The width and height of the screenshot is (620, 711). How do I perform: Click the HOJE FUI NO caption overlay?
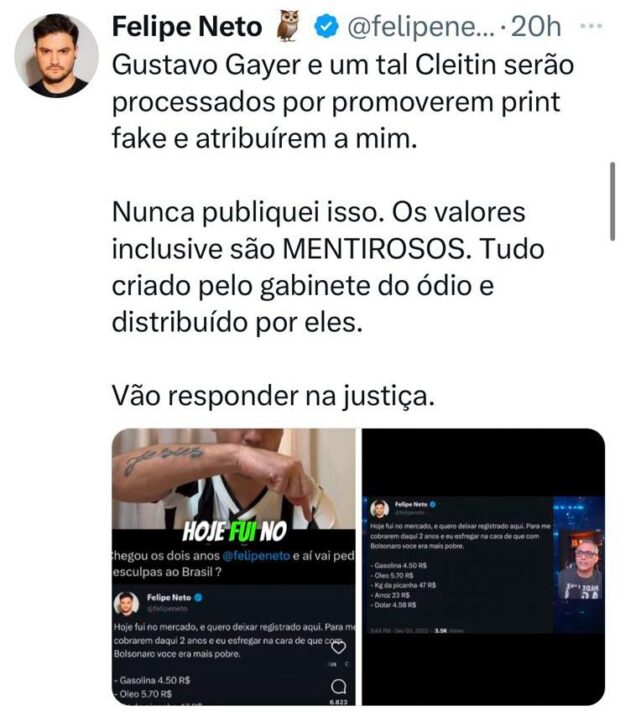[234, 531]
